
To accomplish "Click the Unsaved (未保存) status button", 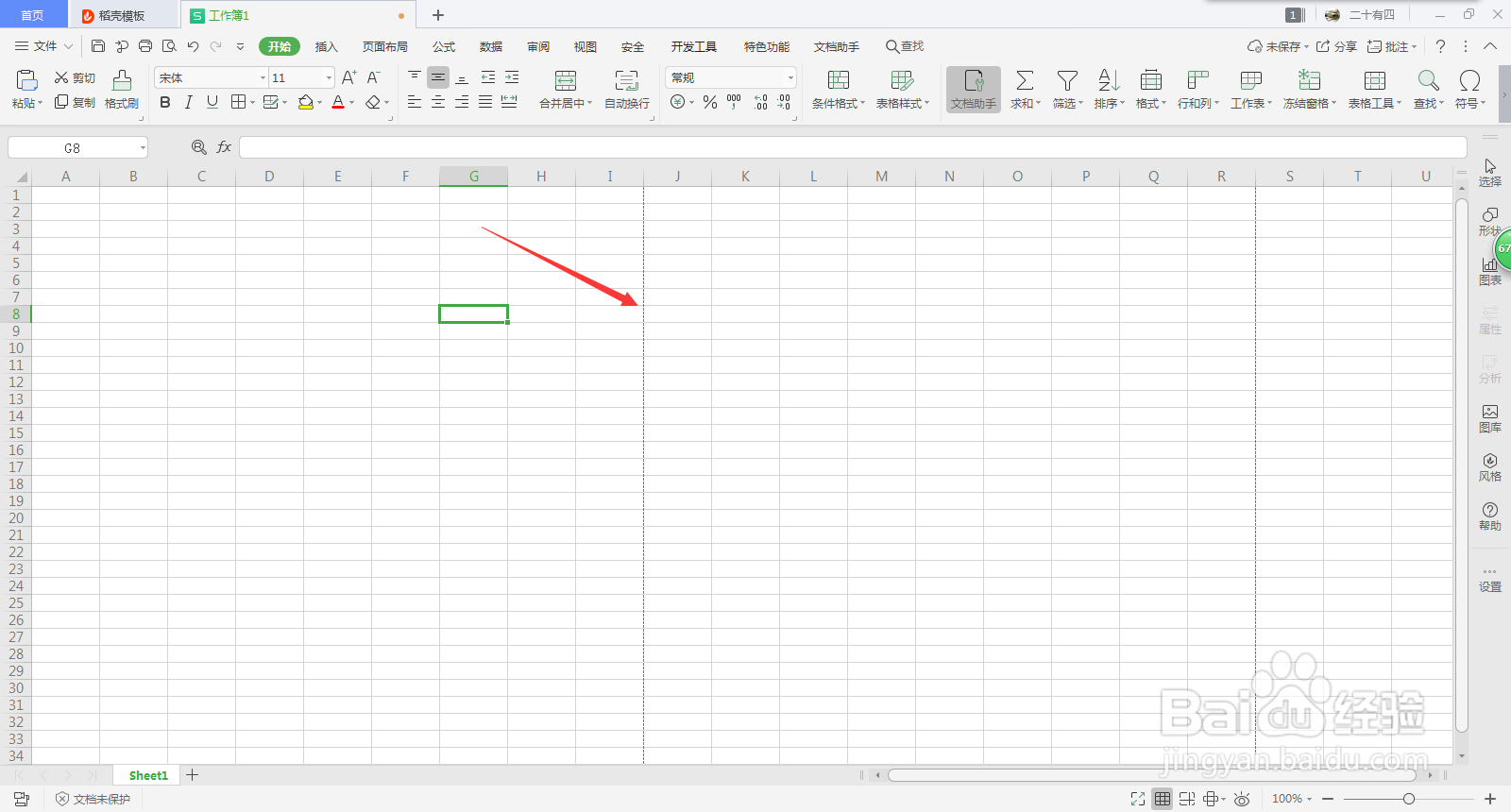I will (x=1278, y=46).
